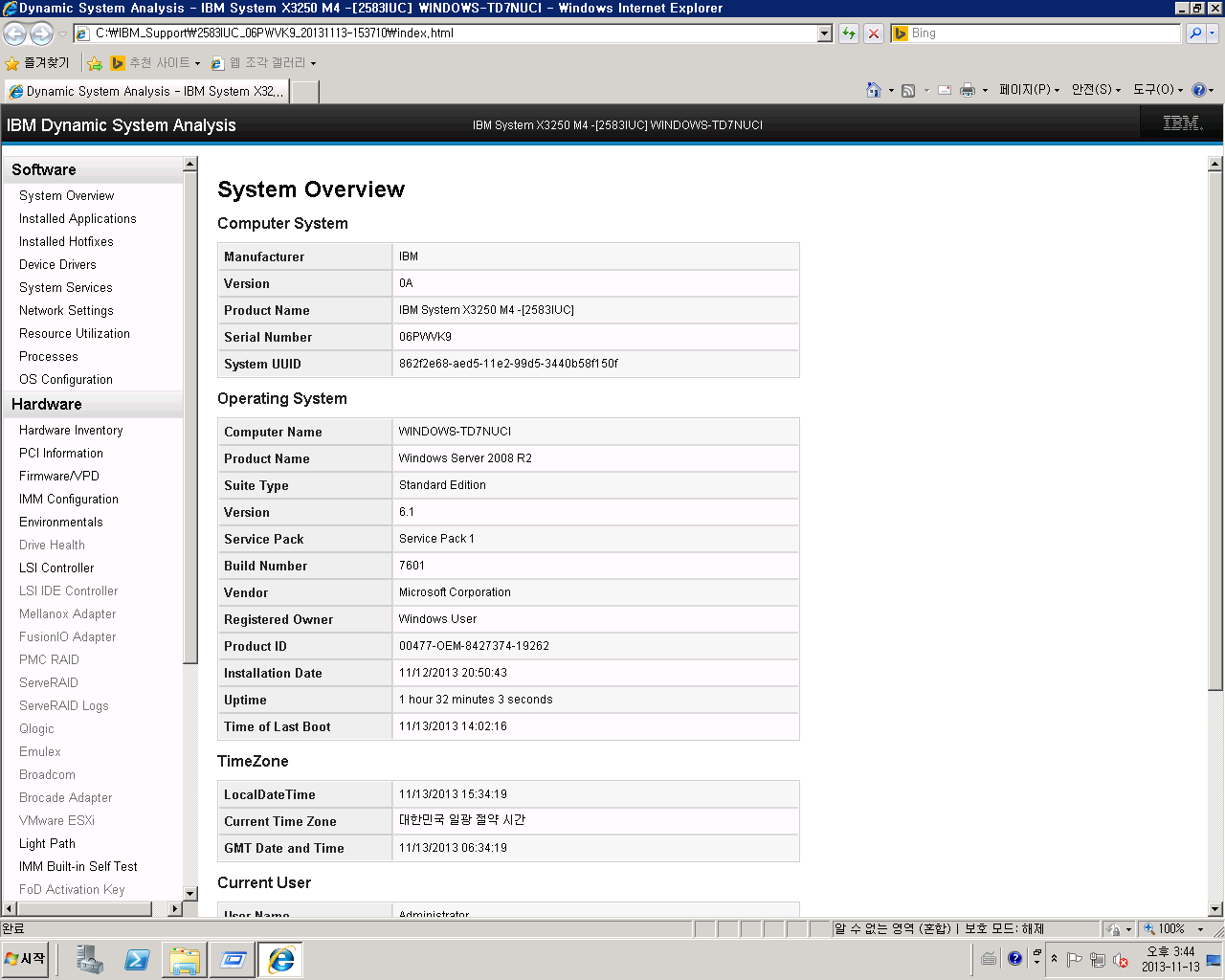The width and height of the screenshot is (1225, 980).
Task: Open the web slice gallery link
Action: point(262,63)
